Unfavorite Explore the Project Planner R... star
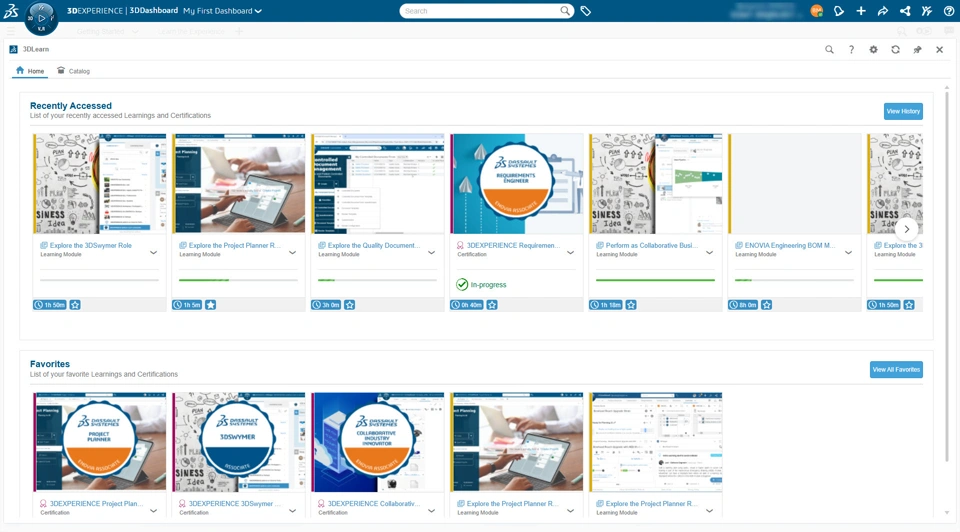960x532 pixels. [x=211, y=305]
